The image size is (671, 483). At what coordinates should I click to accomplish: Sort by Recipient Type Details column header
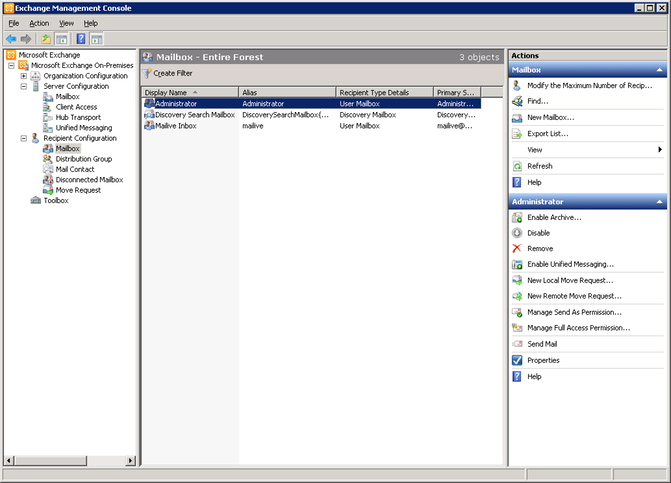(385, 92)
